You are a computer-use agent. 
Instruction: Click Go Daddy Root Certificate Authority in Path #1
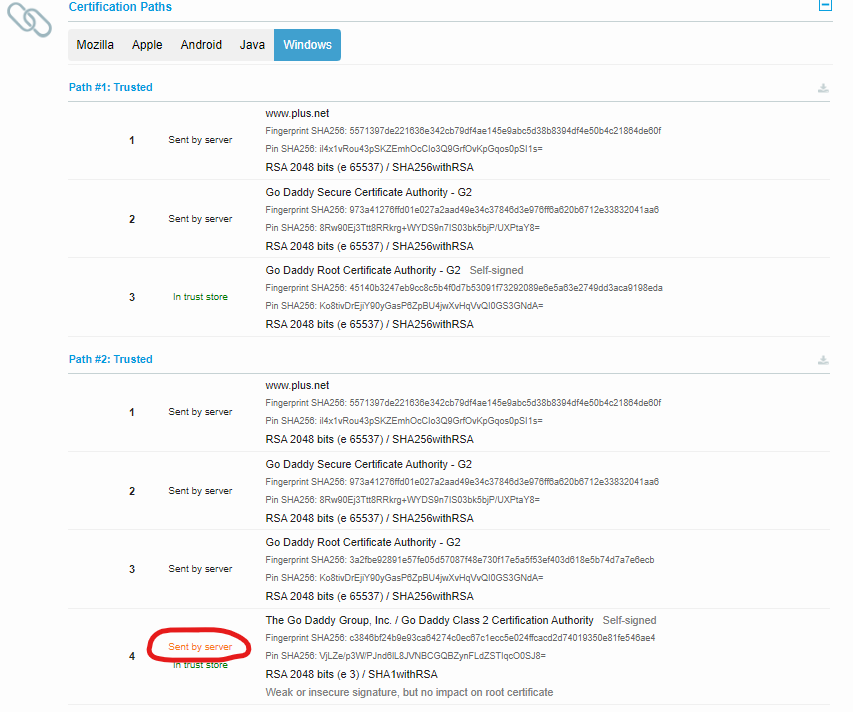tap(362, 270)
